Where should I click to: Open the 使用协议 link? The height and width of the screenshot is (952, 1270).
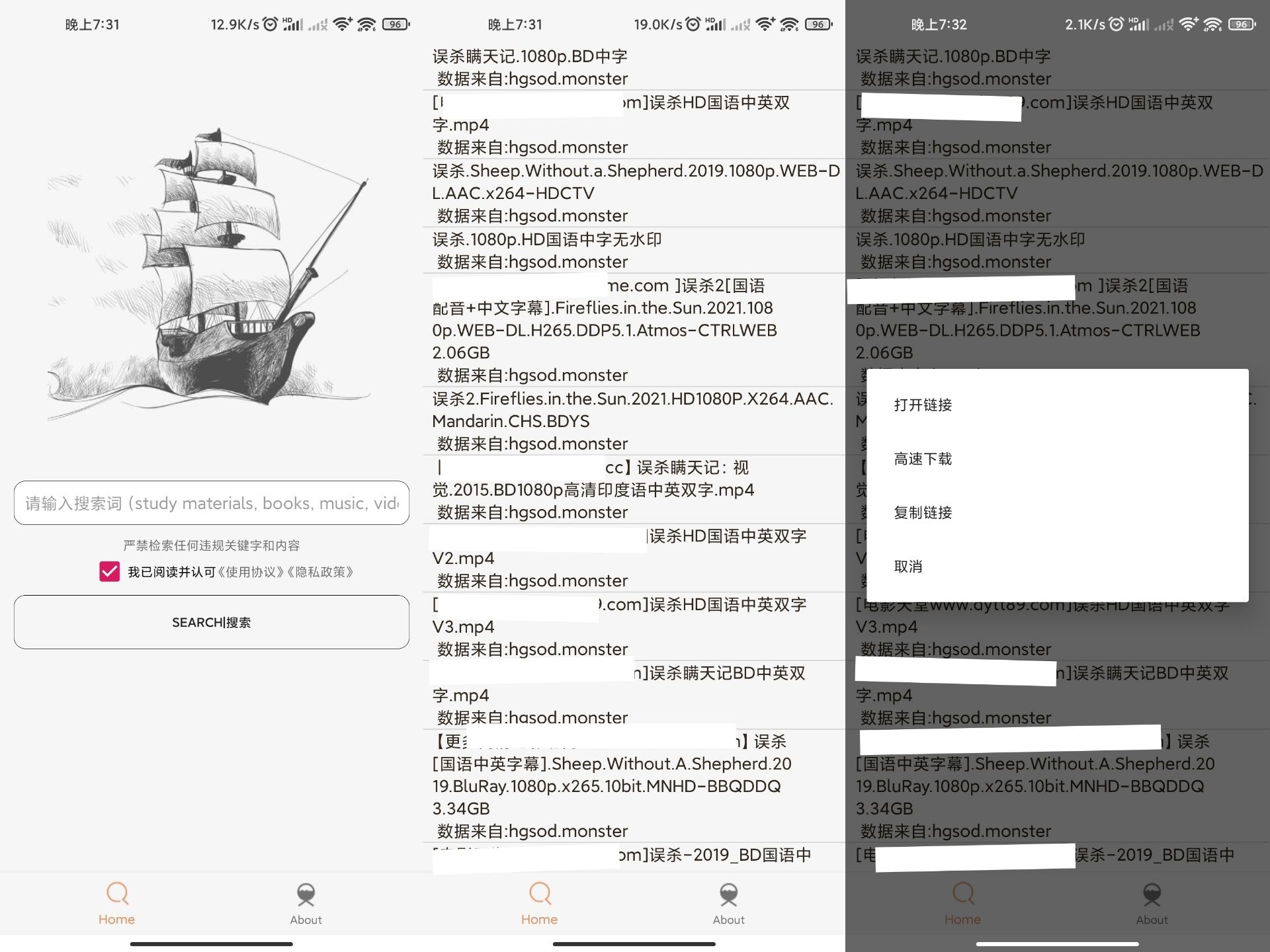(x=251, y=572)
